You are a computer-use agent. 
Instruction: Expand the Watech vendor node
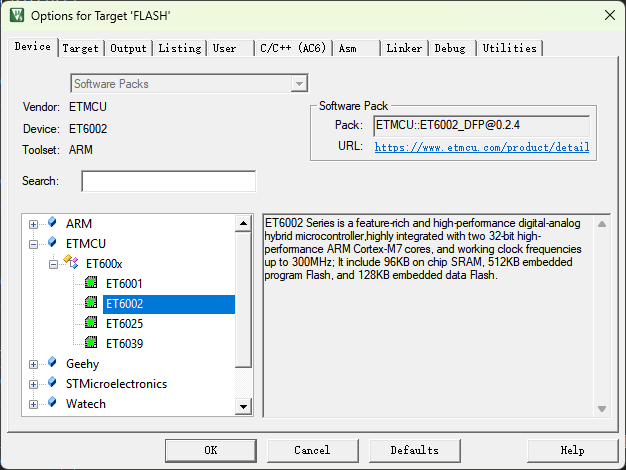tap(34, 405)
